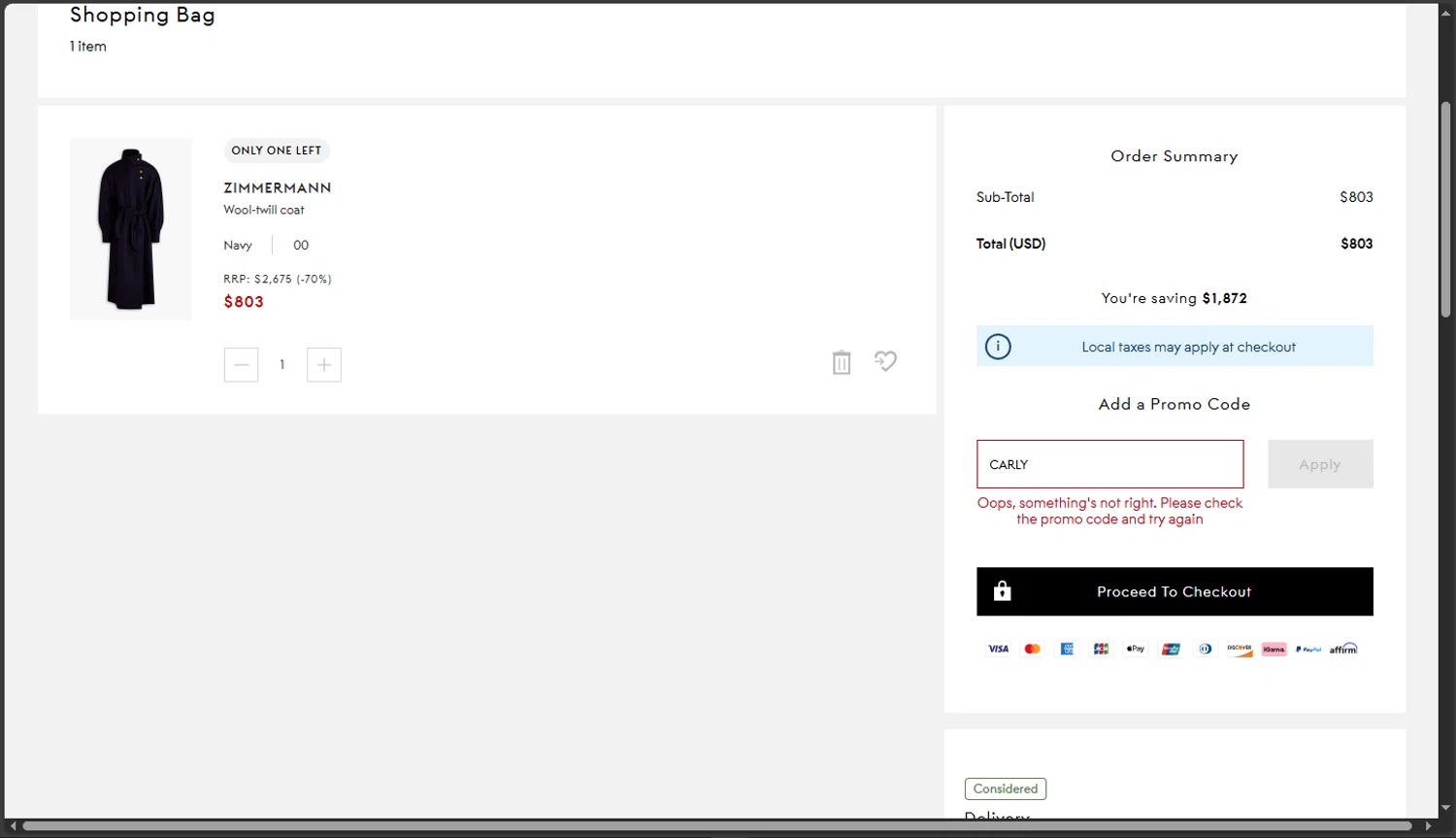Click the Diners Club payment icon
1456x838 pixels.
click(x=1205, y=649)
